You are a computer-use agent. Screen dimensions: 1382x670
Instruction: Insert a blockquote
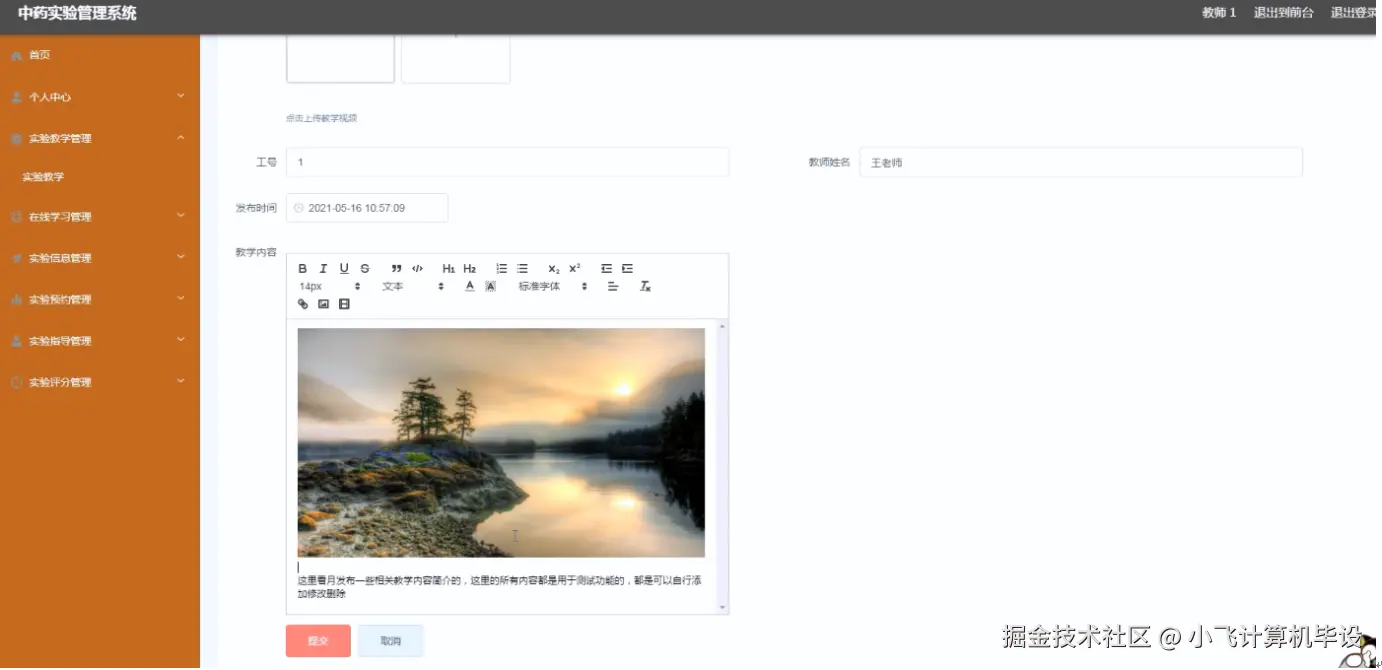[x=397, y=269]
